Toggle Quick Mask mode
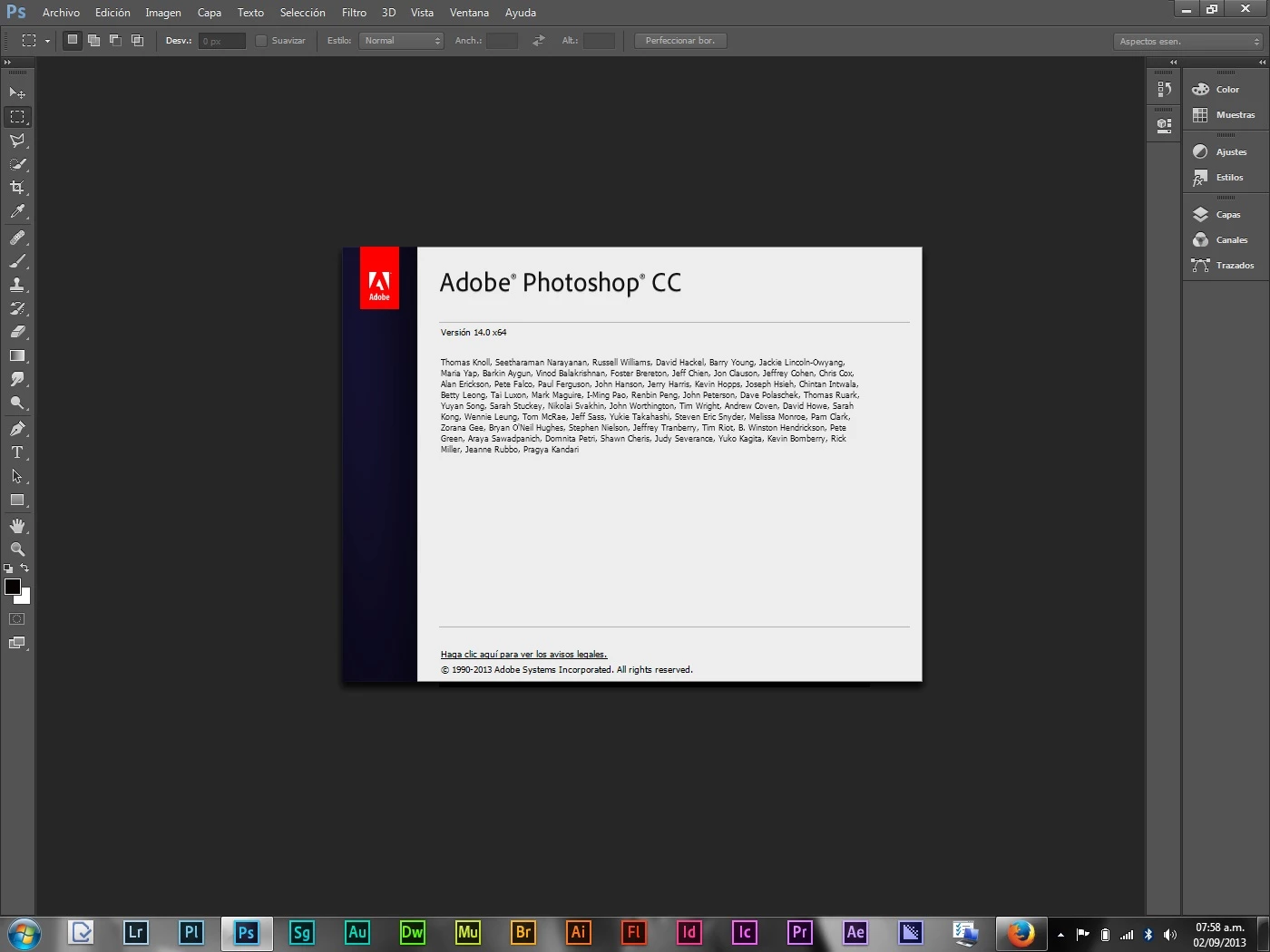The width and height of the screenshot is (1270, 952). coord(17,619)
